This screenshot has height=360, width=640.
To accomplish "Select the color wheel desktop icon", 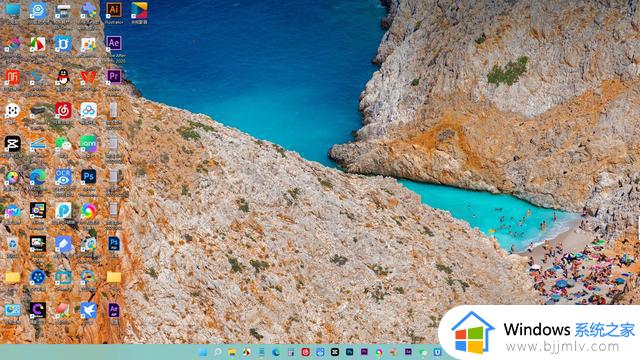I will 12,178.
